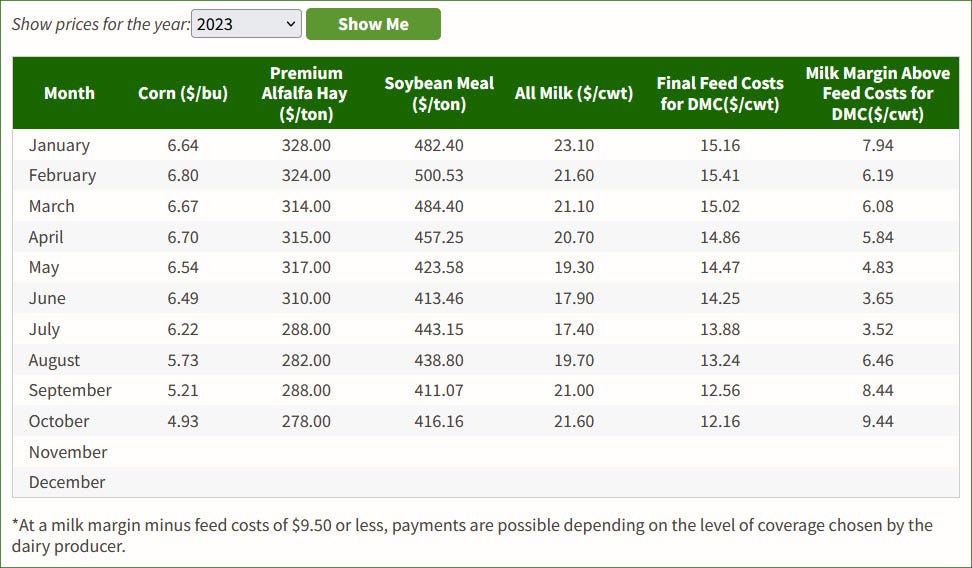Click the November row label
Image resolution: width=972 pixels, height=568 pixels.
[x=68, y=452]
